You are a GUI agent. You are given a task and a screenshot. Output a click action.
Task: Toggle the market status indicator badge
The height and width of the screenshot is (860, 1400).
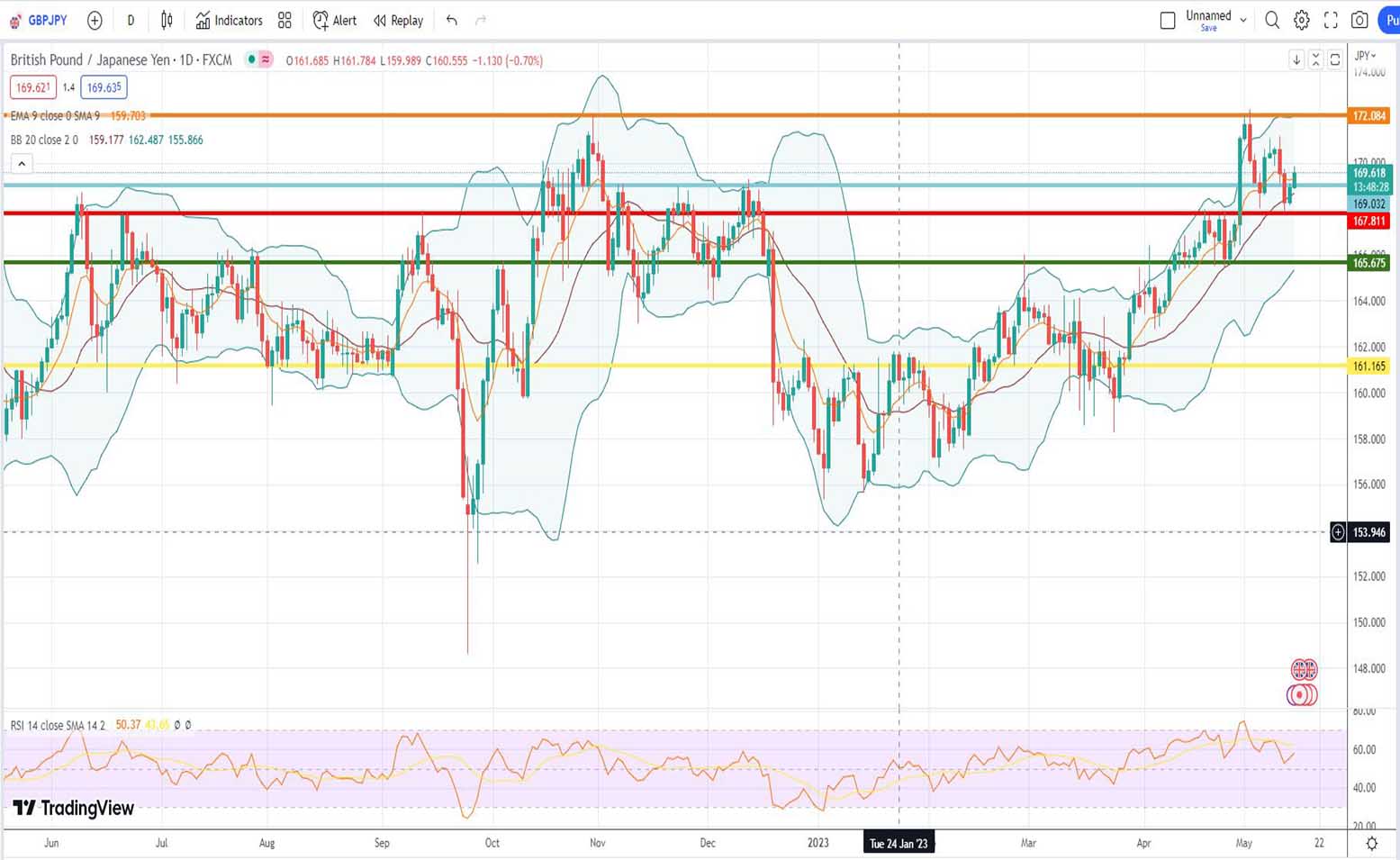point(258,60)
